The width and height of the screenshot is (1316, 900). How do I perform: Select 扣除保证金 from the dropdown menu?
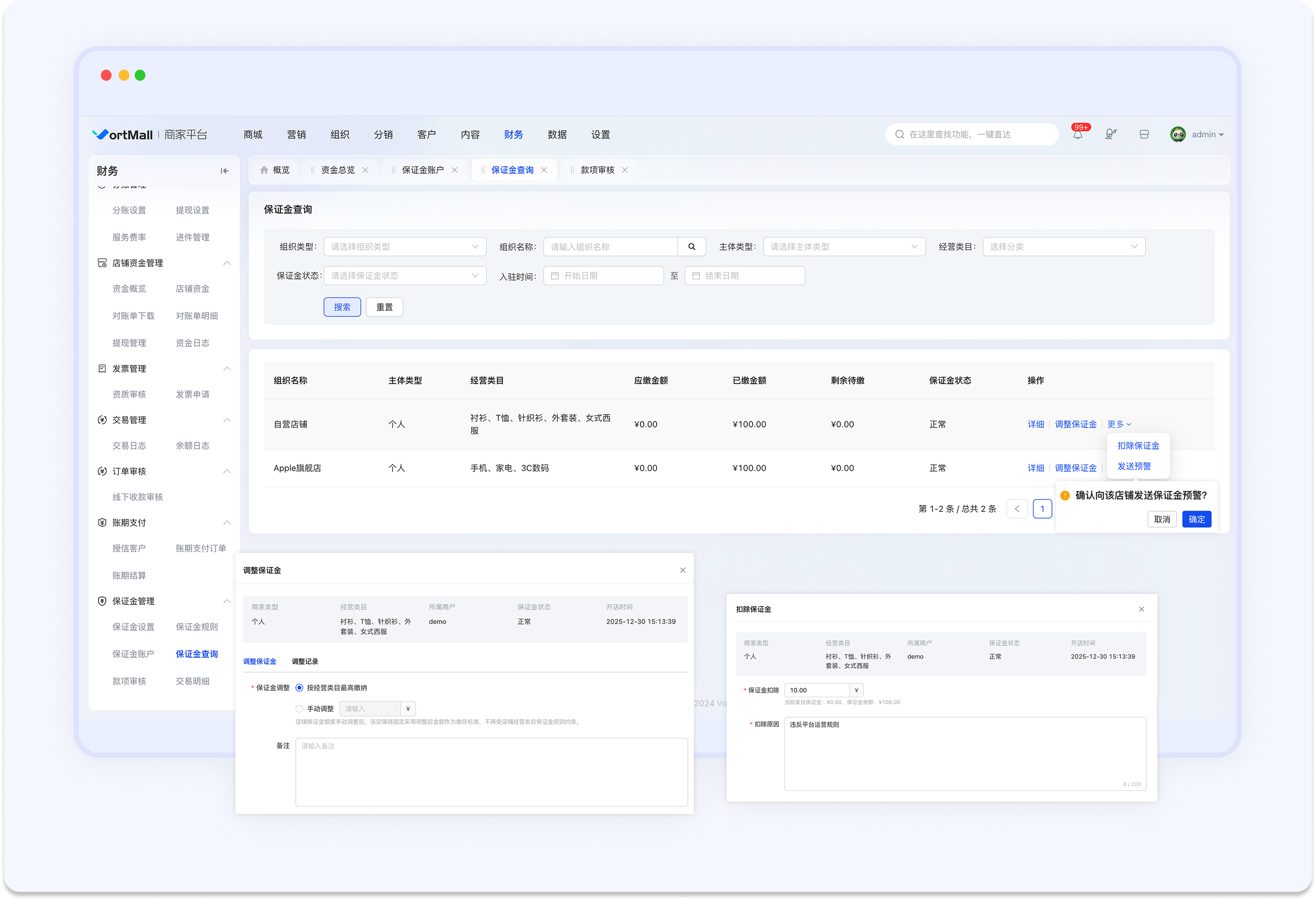pyautogui.click(x=1137, y=446)
